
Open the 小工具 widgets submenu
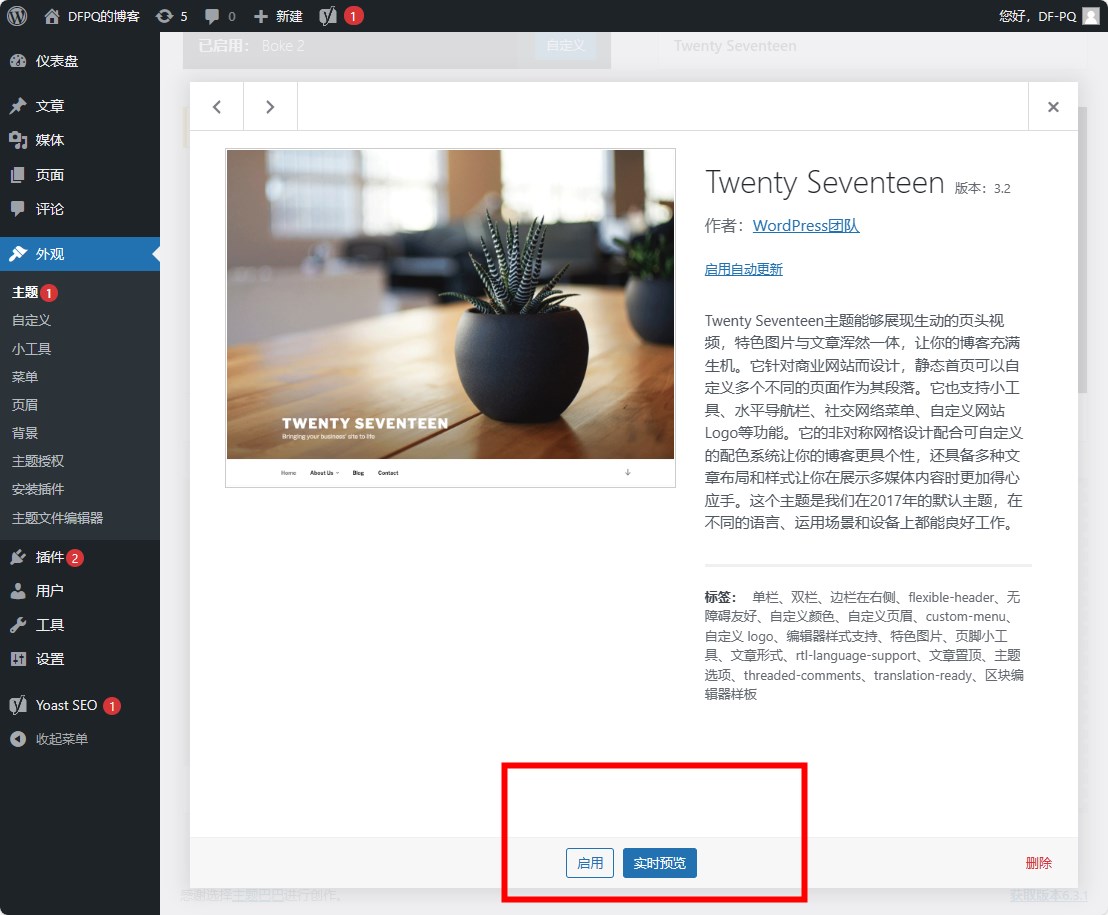[31, 348]
